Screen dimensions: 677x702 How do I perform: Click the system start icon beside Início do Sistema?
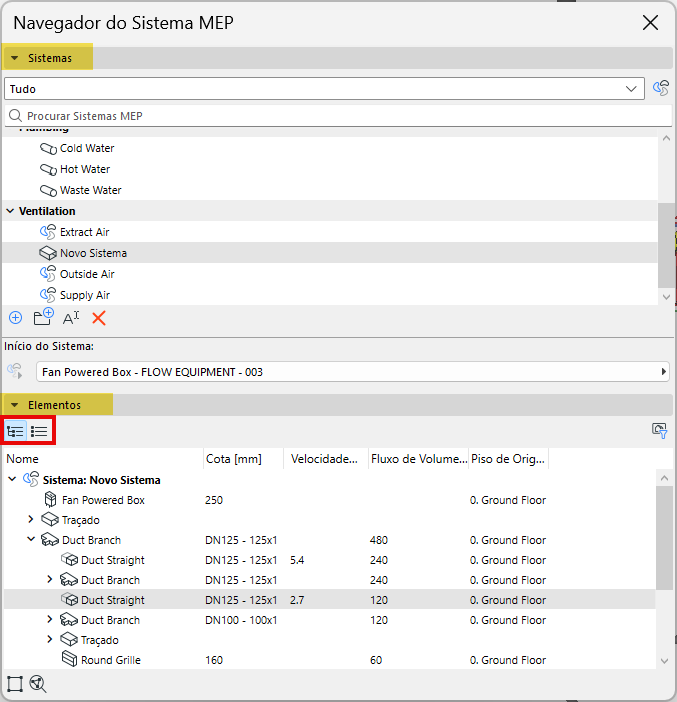[x=15, y=371]
